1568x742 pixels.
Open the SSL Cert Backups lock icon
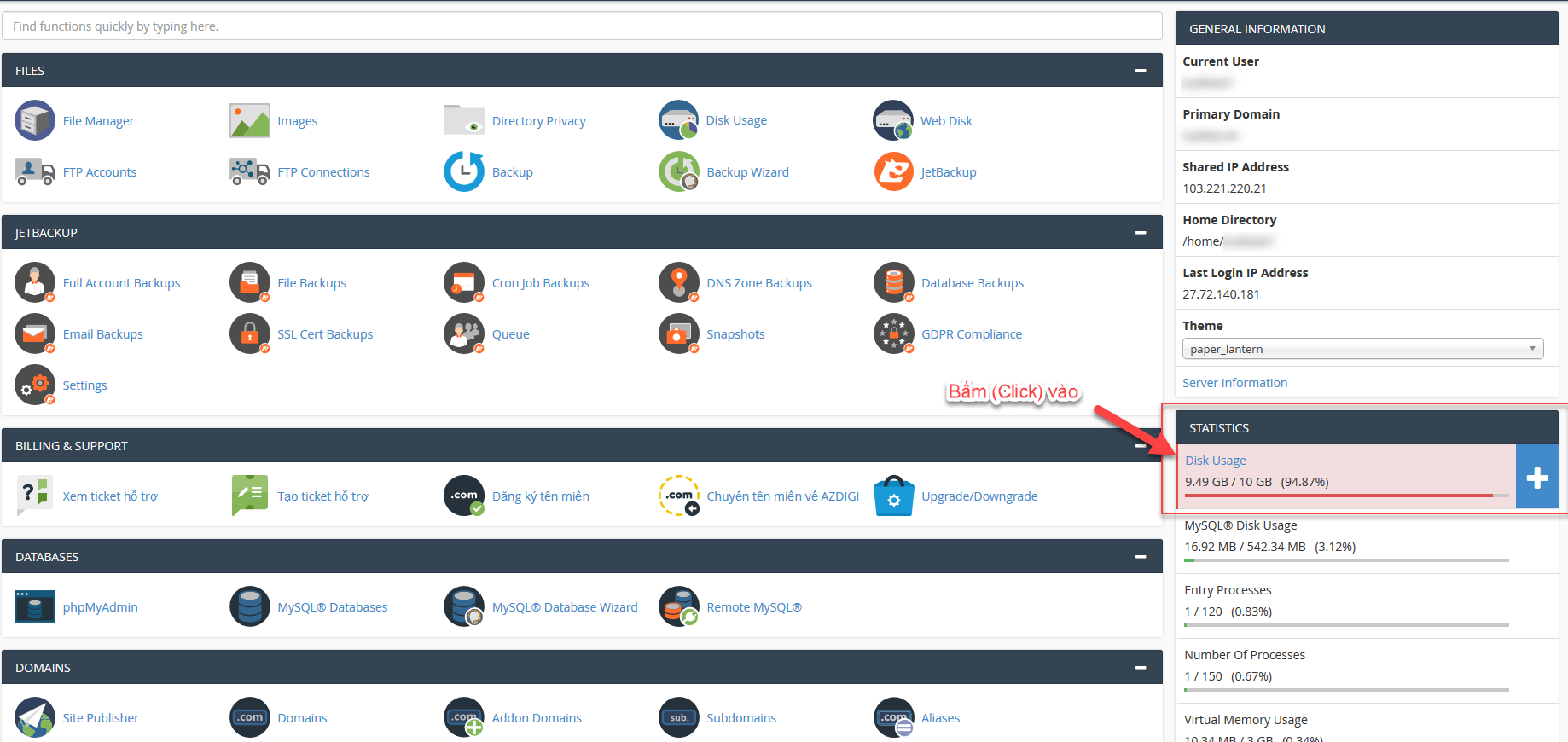(x=250, y=333)
